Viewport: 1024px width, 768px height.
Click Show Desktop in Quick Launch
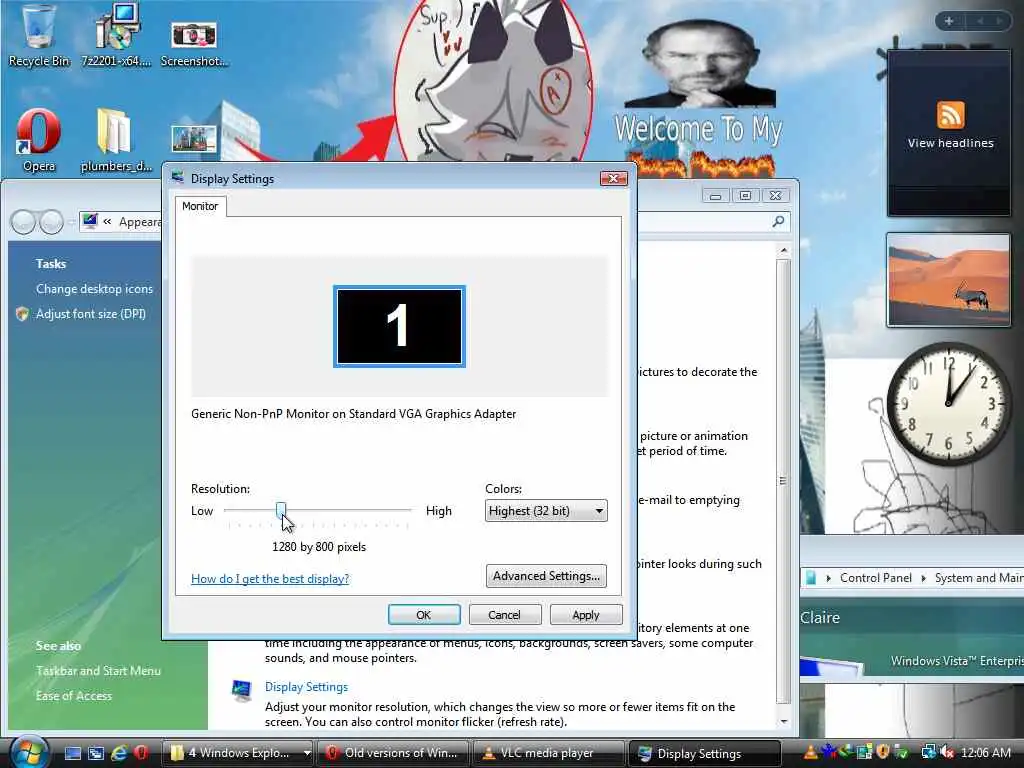coord(72,753)
